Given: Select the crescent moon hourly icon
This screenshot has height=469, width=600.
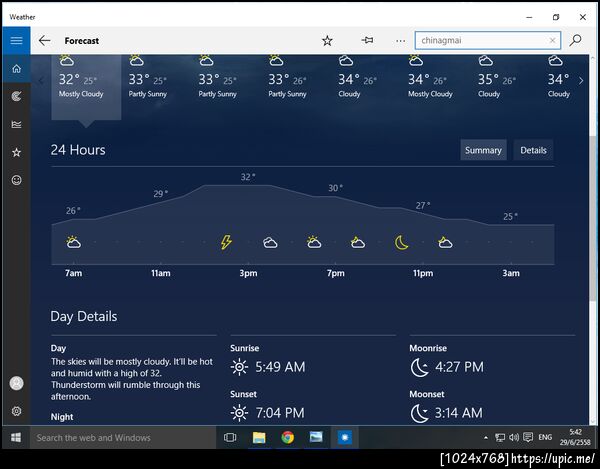Looking at the screenshot, I should point(401,243).
